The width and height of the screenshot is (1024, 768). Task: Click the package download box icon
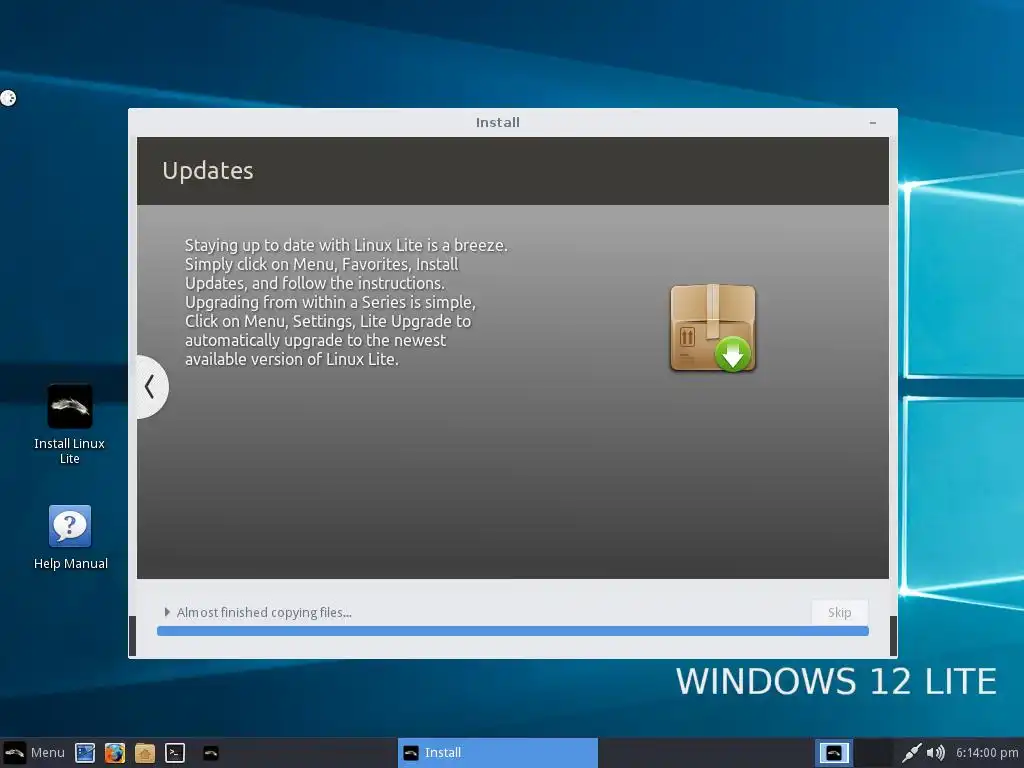click(713, 328)
